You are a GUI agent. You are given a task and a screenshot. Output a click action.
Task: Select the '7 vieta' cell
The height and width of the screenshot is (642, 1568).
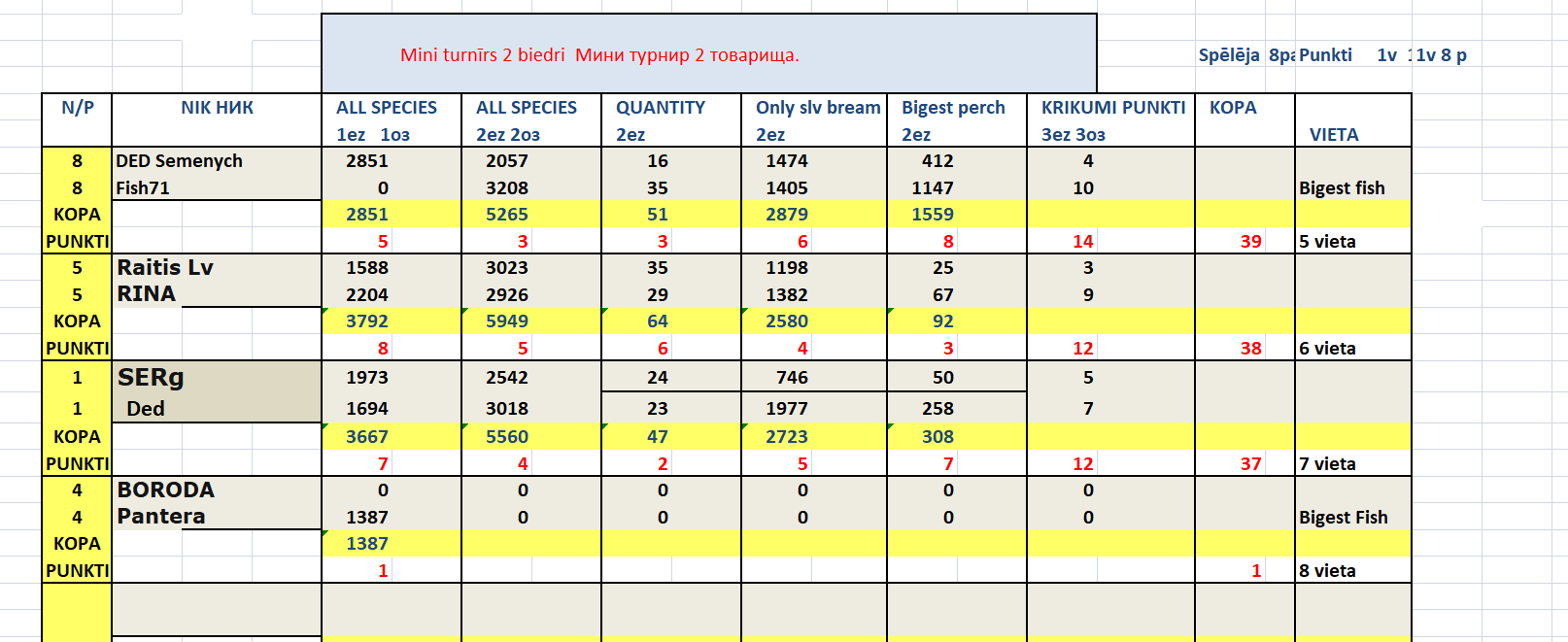click(x=1327, y=464)
